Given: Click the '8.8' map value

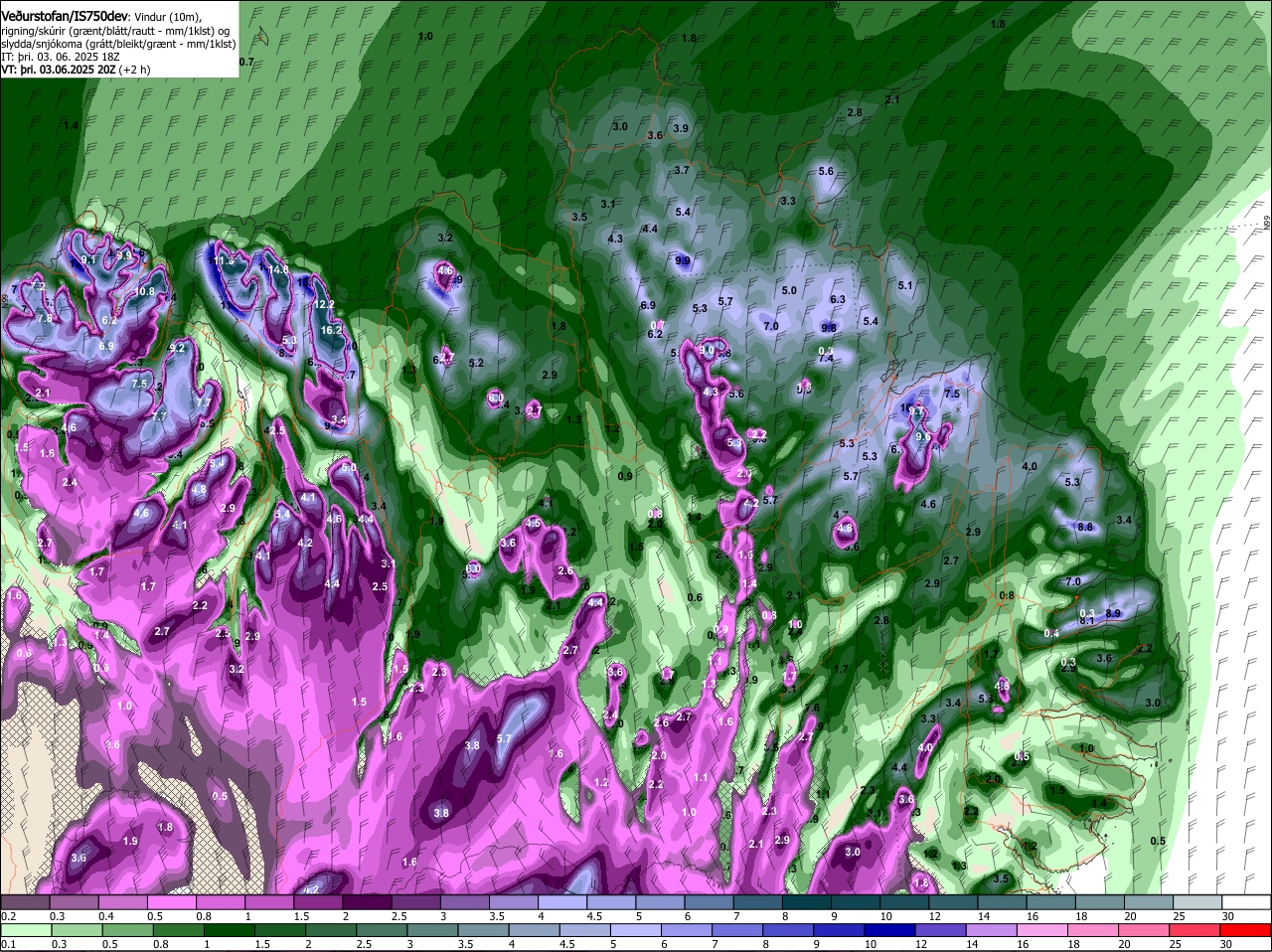Looking at the screenshot, I should [1085, 527].
